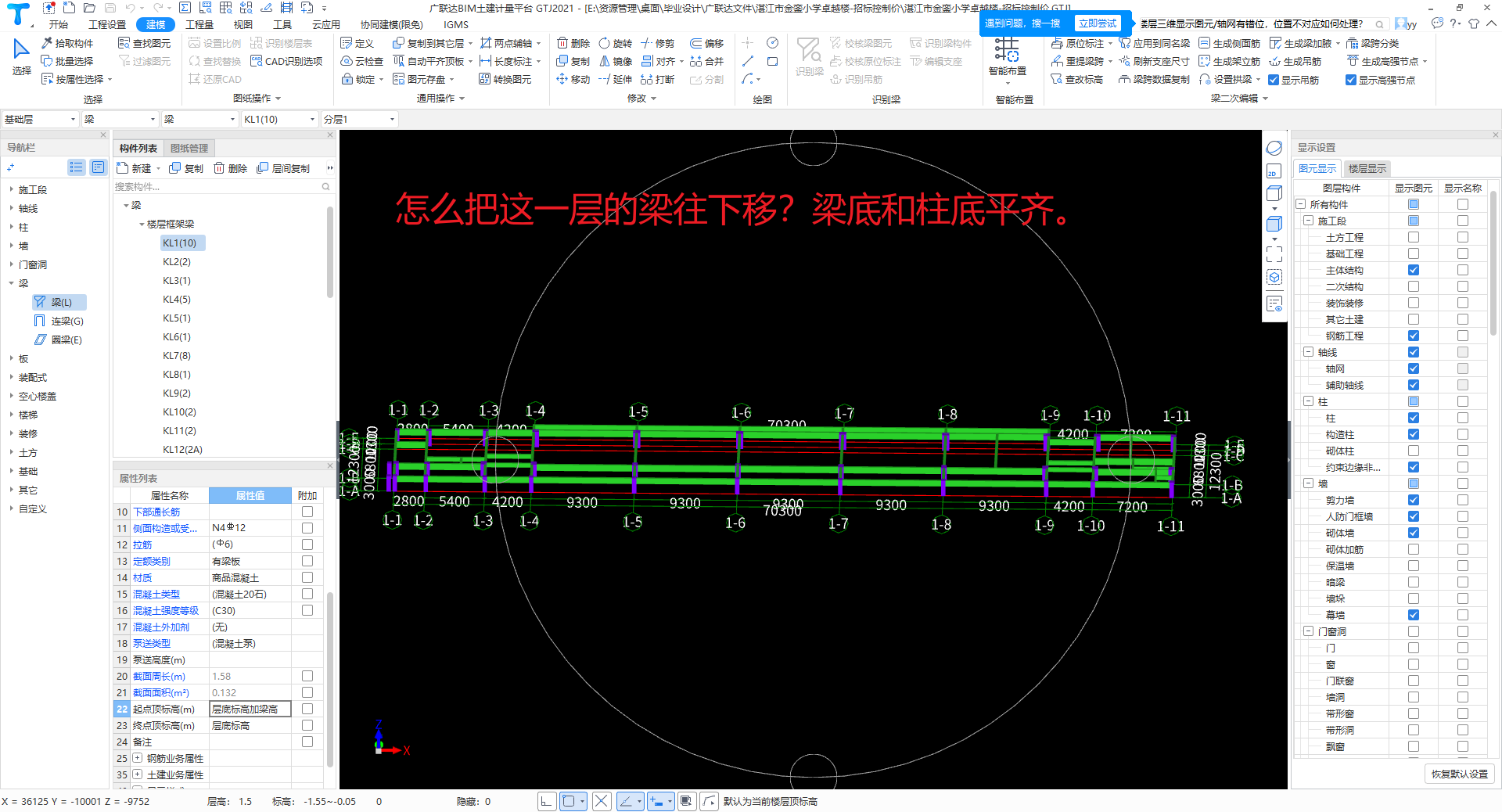Click the 搜索构件 search field
The image size is (1502, 812).
click(x=223, y=187)
